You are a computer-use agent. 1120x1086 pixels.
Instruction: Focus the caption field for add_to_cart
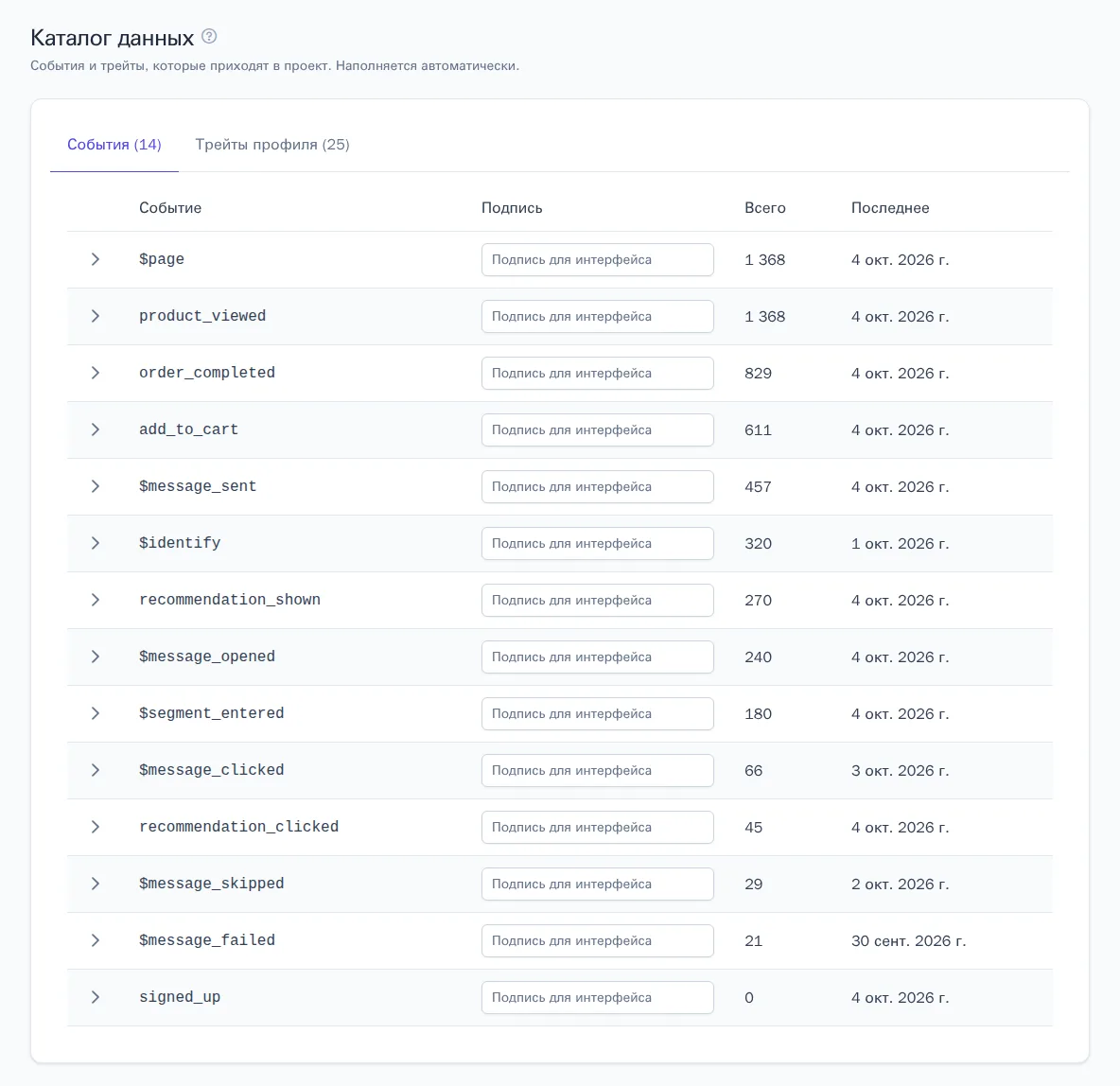tap(597, 430)
